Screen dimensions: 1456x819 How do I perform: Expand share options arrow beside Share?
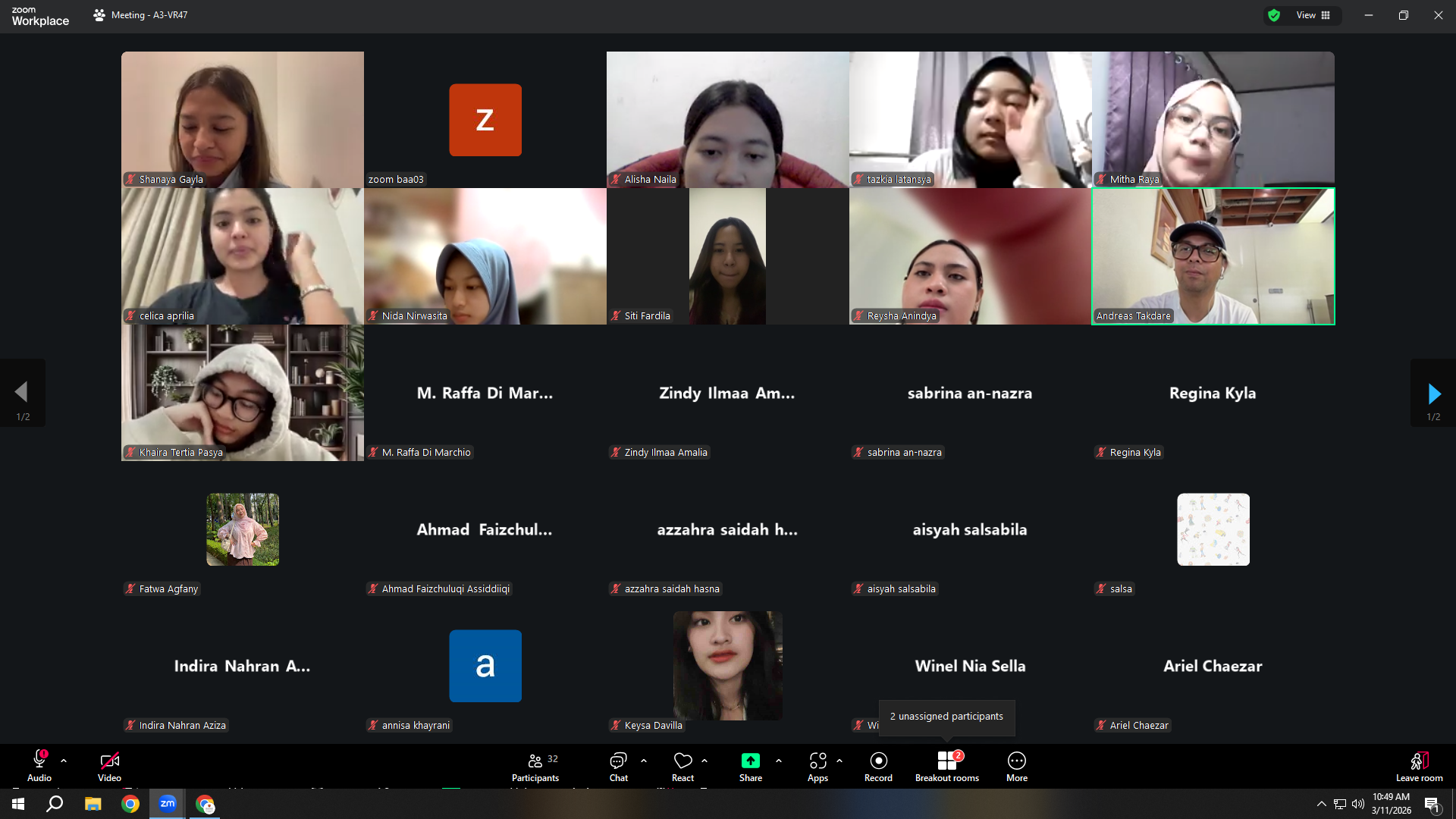pos(779,761)
